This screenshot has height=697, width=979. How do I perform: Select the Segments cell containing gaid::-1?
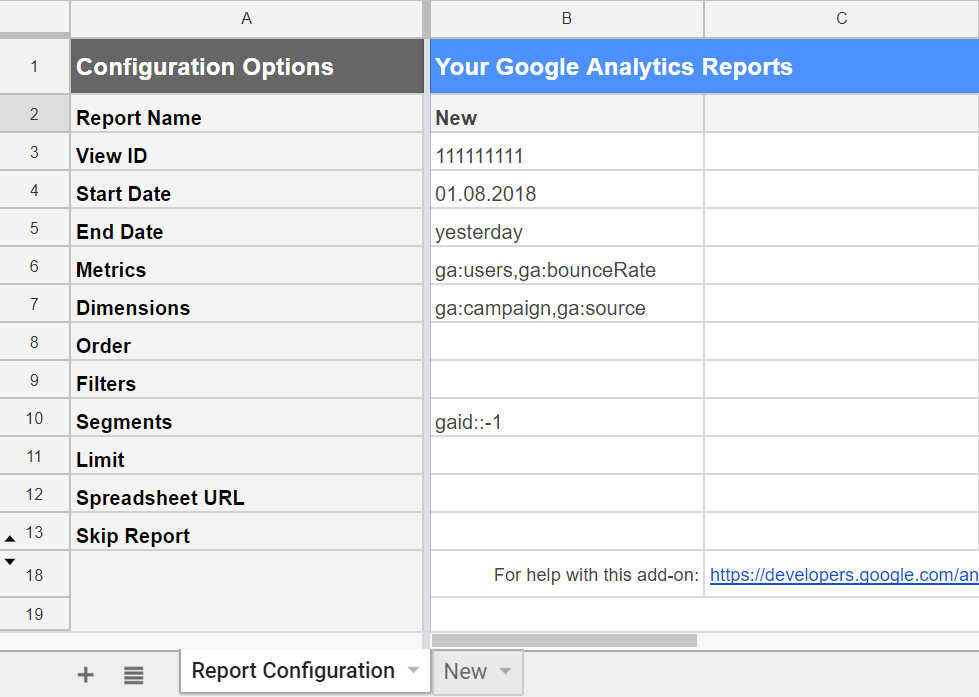[x=567, y=422]
